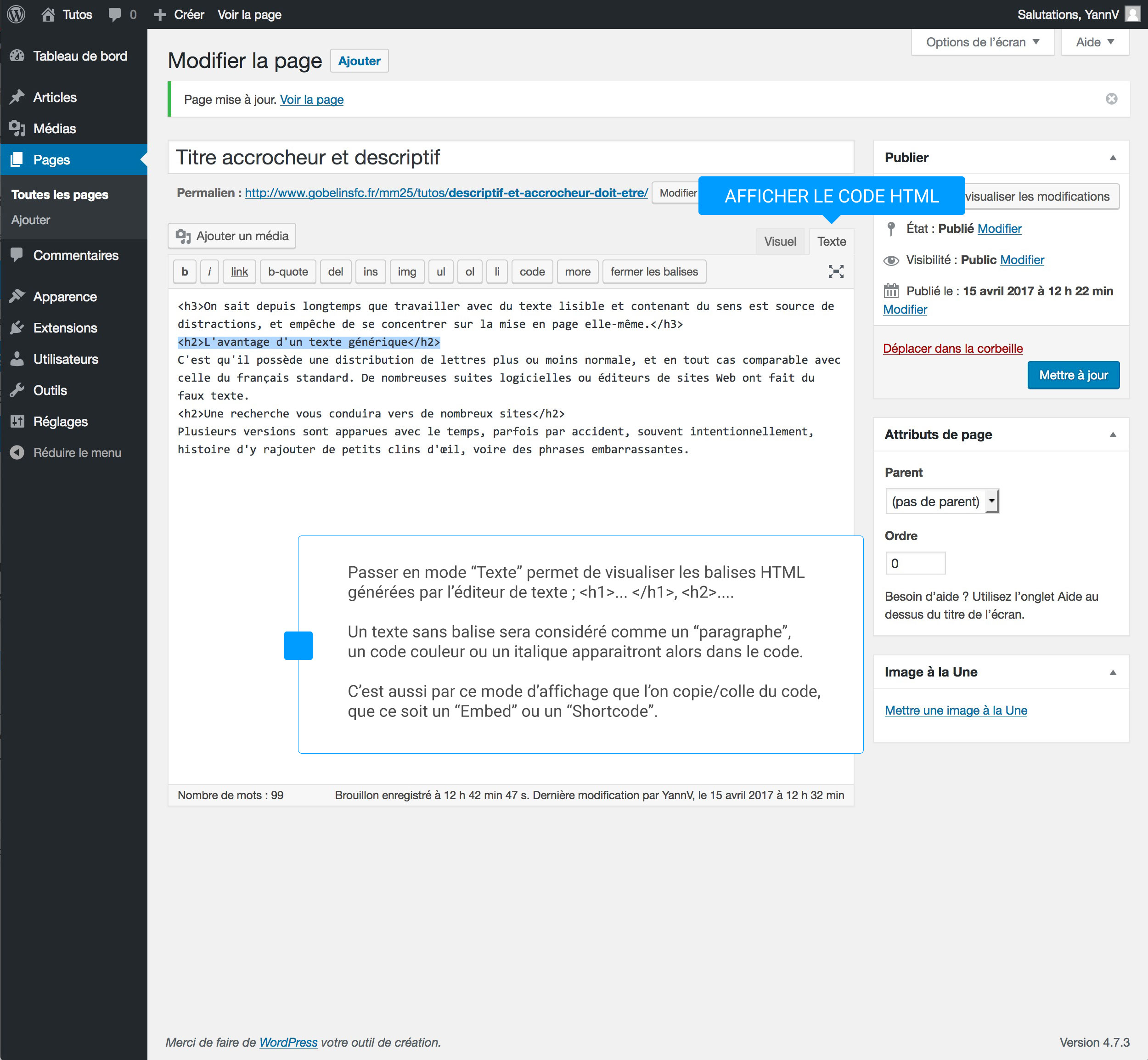Click fermer les balises button
This screenshot has width=1148, height=1060.
(654, 272)
